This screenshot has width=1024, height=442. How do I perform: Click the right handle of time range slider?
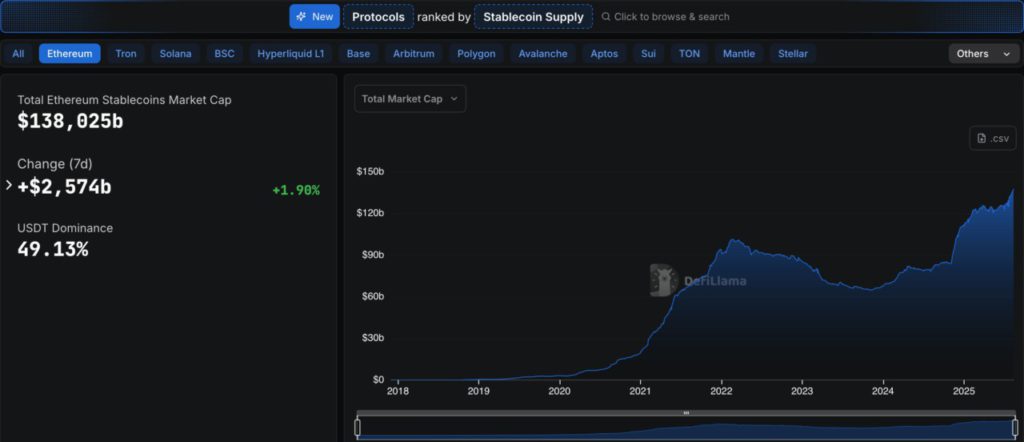point(1014,427)
